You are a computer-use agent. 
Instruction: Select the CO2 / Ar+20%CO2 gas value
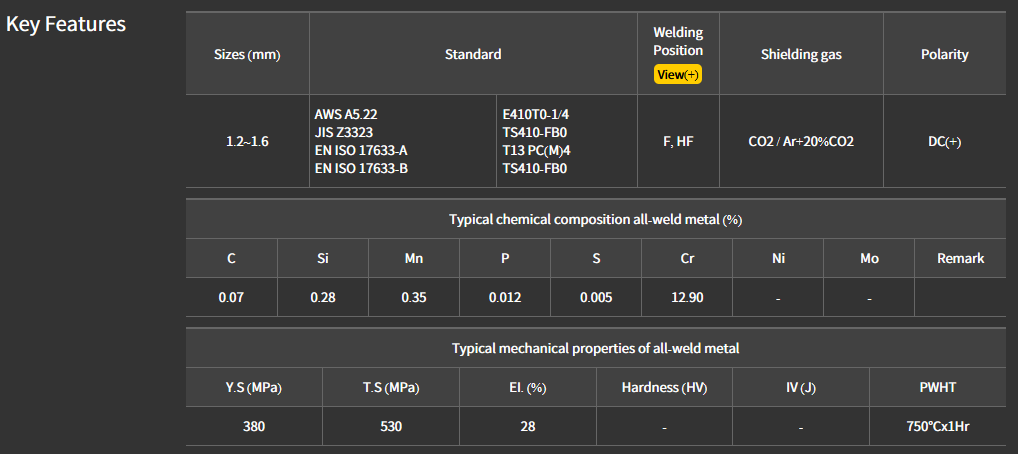pos(801,141)
